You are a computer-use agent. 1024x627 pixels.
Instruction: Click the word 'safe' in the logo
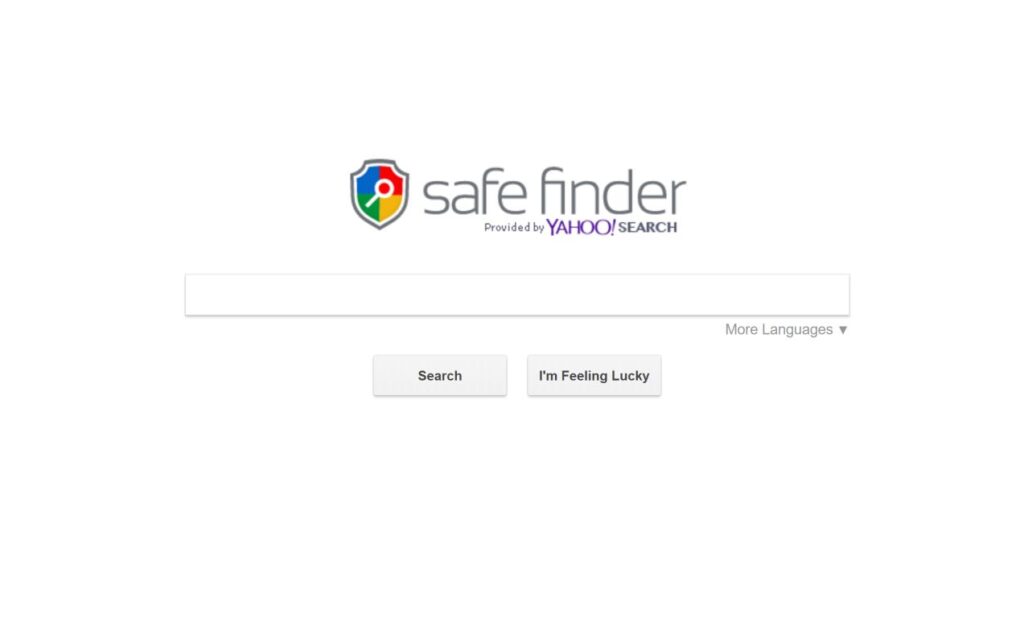475,193
